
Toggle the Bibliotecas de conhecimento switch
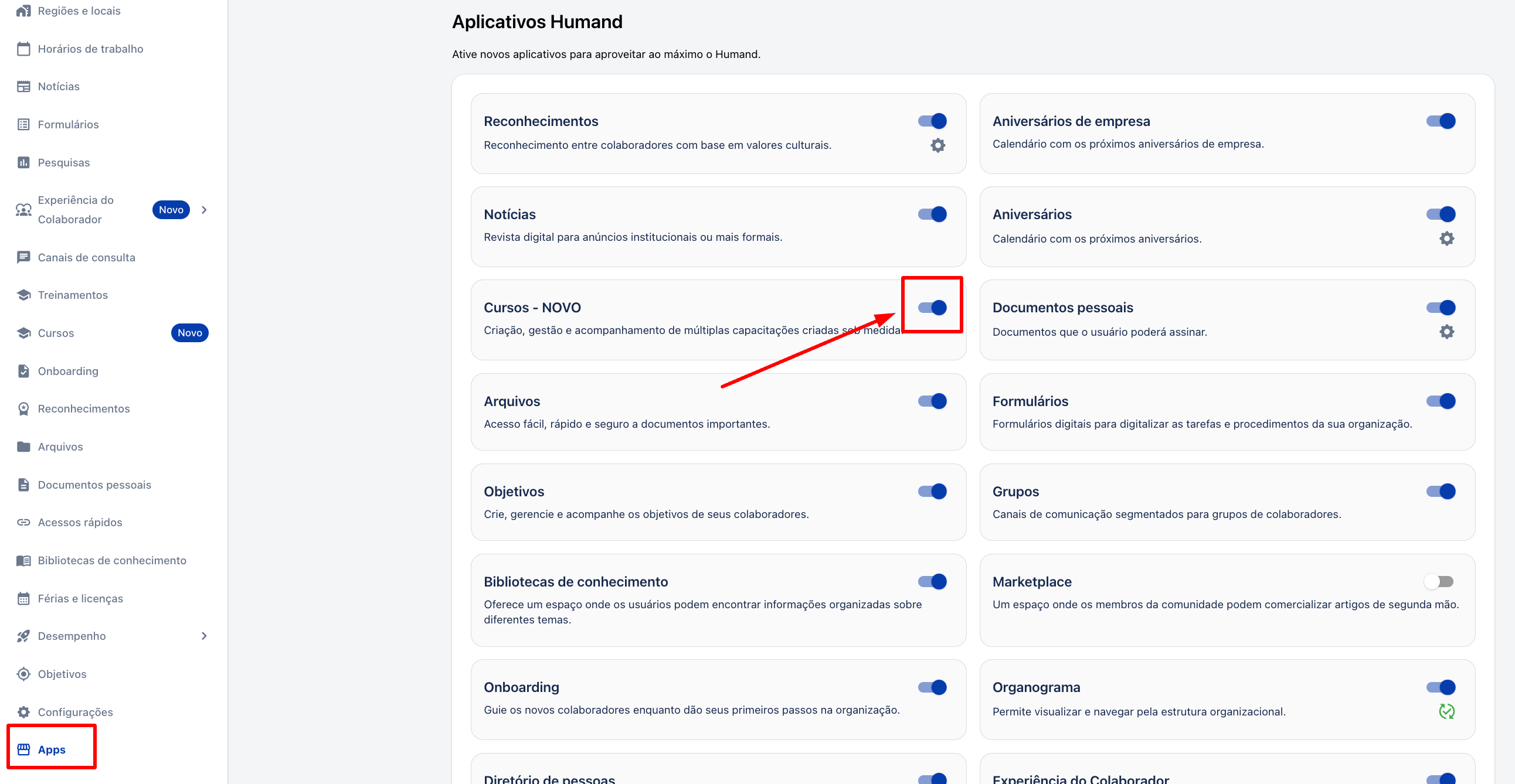click(933, 582)
